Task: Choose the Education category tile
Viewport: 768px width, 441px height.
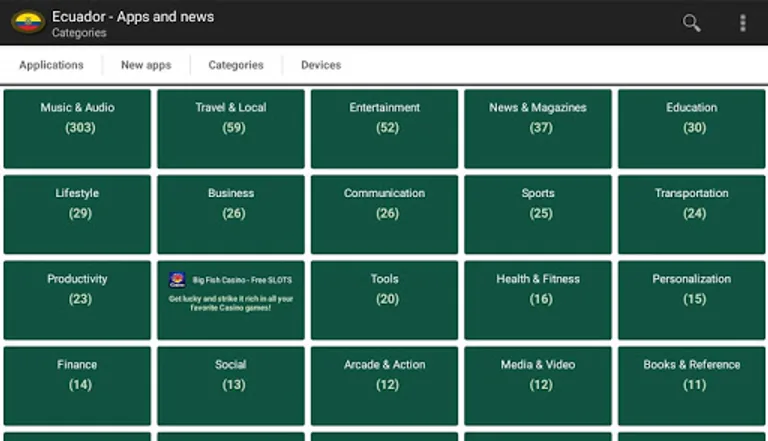Action: 692,128
